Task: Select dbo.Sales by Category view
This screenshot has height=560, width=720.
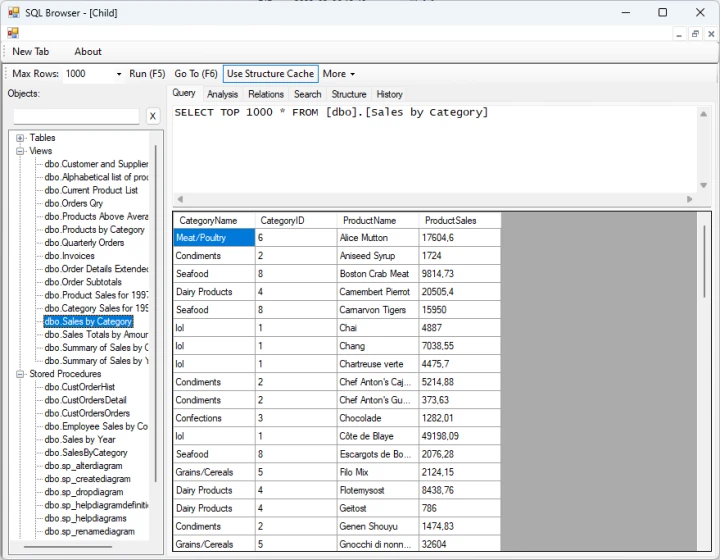Action: click(88, 322)
